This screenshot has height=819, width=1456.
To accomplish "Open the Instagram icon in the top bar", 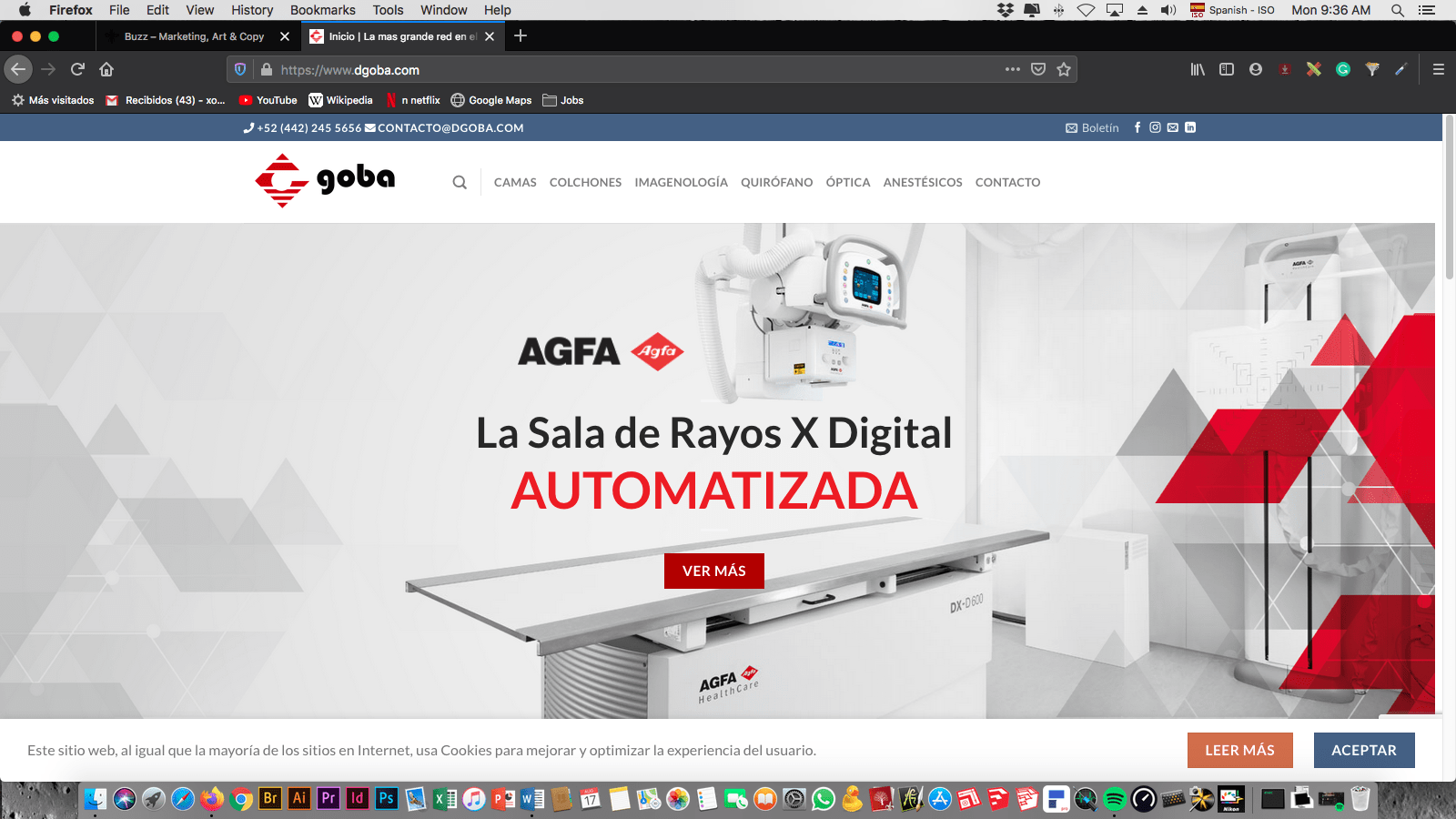I will (1155, 127).
